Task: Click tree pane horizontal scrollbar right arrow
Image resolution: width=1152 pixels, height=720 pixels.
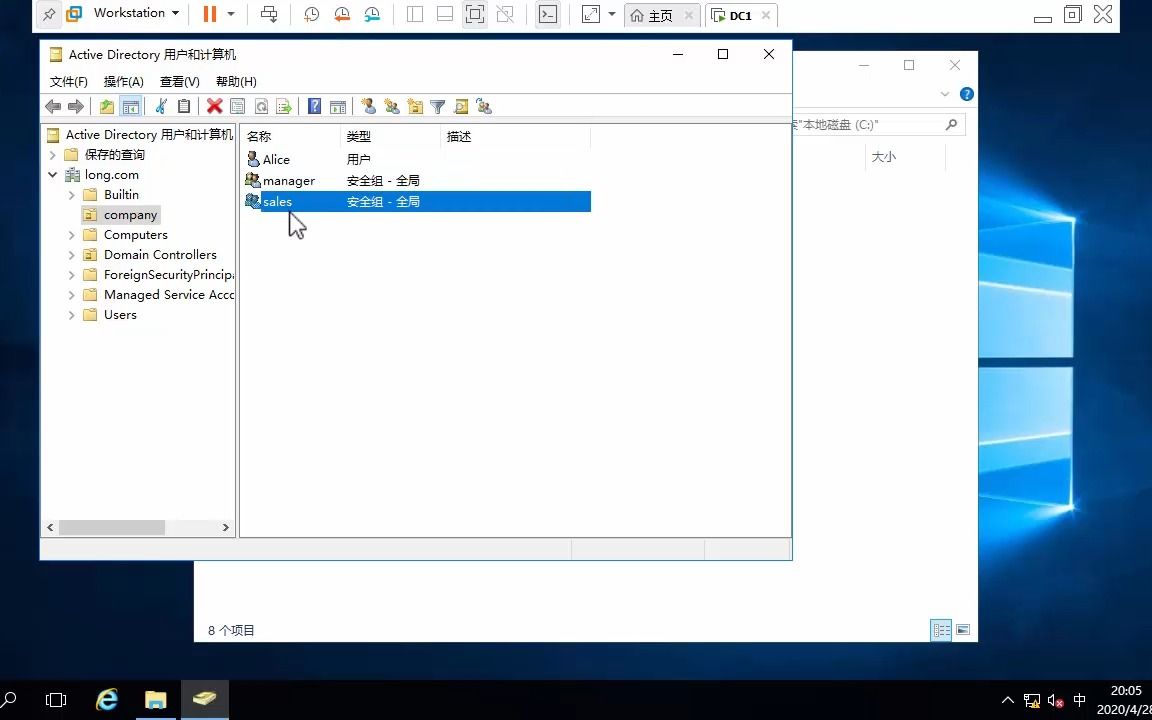Action: coord(226,528)
